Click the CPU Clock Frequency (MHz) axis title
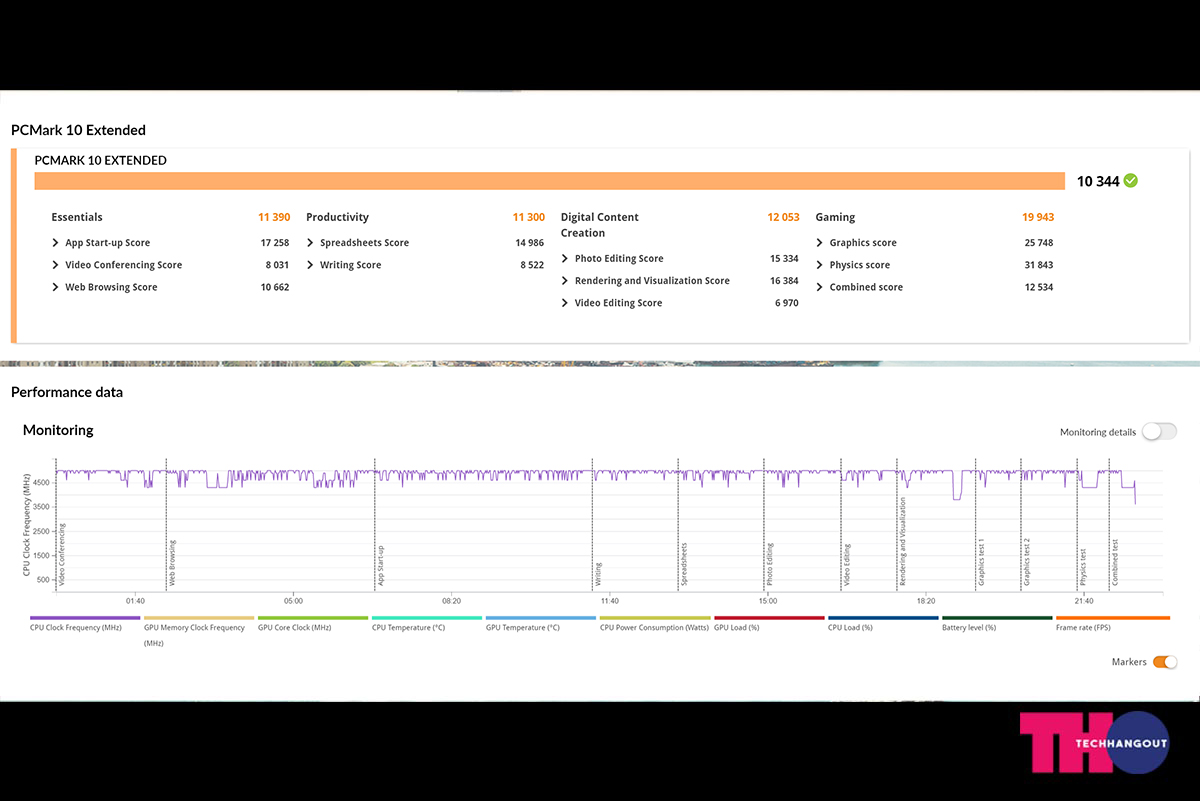 point(27,526)
